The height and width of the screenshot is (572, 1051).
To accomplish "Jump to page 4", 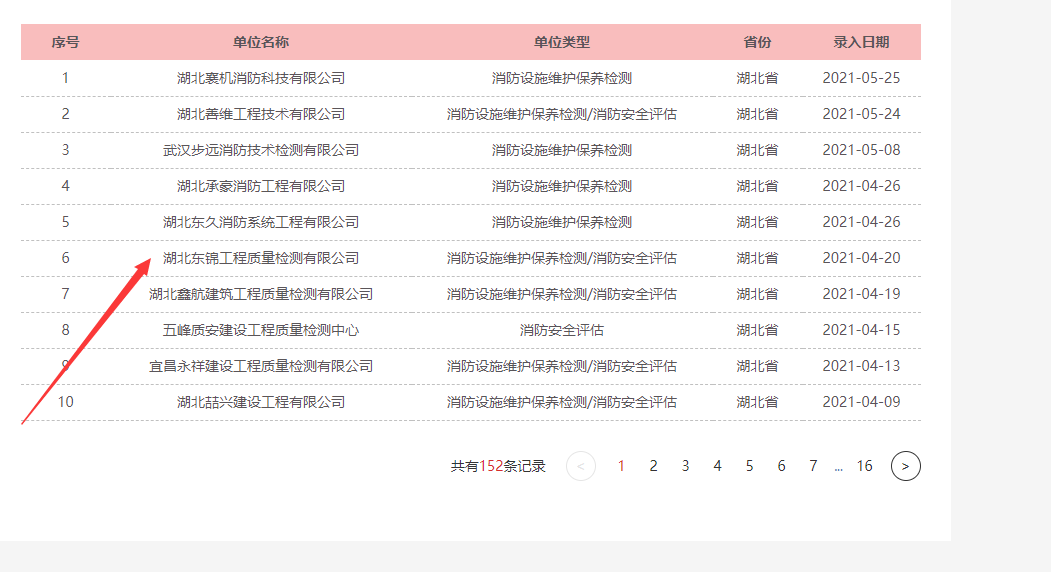I will tap(717, 466).
